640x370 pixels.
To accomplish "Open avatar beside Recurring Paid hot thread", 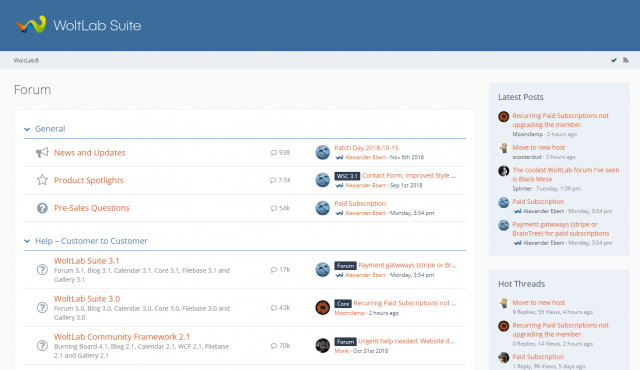I will 504,326.
